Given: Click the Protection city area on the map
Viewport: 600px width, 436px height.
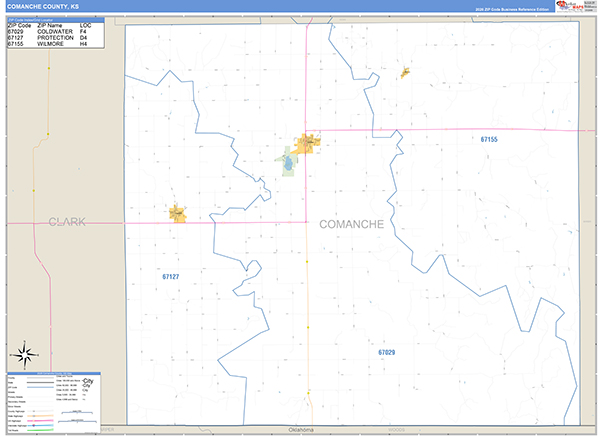Looking at the screenshot, I should click(x=178, y=214).
